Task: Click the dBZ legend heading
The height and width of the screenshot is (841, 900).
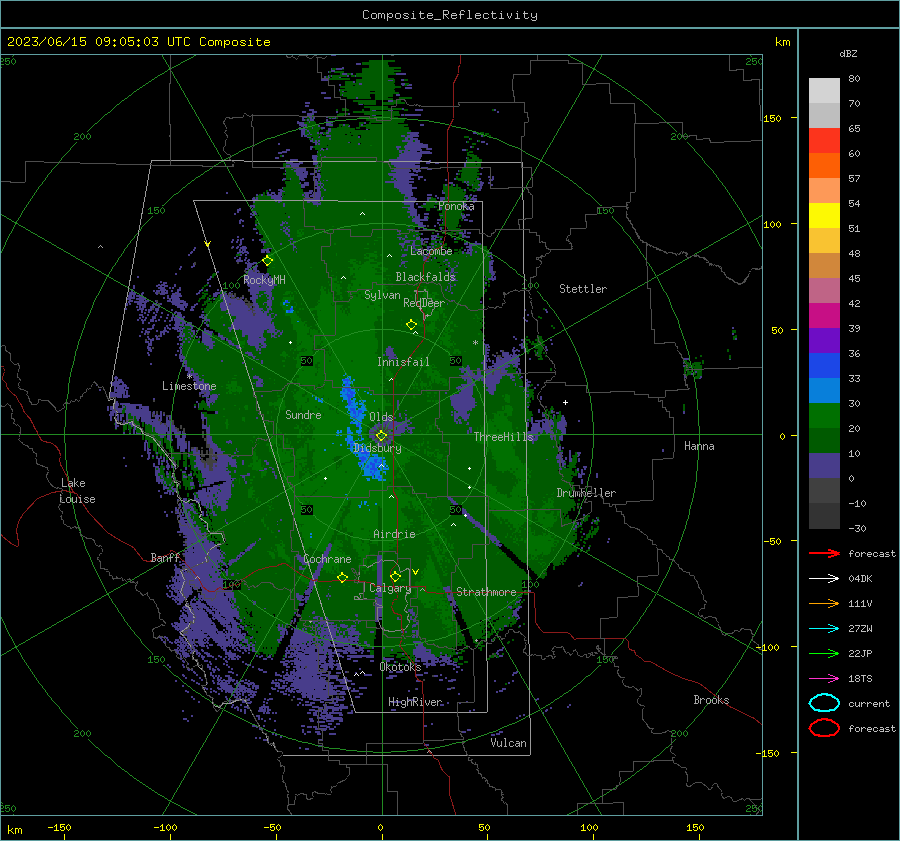Action: pos(848,53)
